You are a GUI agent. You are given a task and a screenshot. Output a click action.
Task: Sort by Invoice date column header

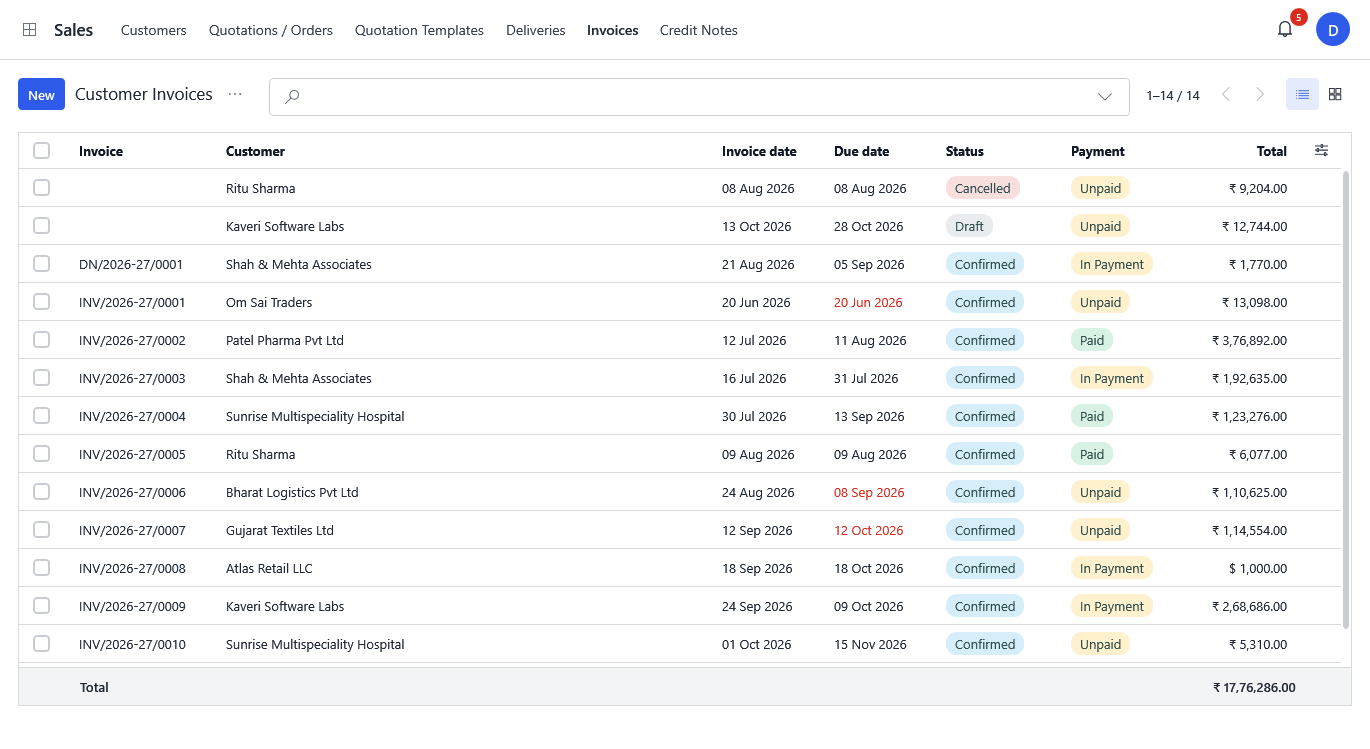point(759,152)
